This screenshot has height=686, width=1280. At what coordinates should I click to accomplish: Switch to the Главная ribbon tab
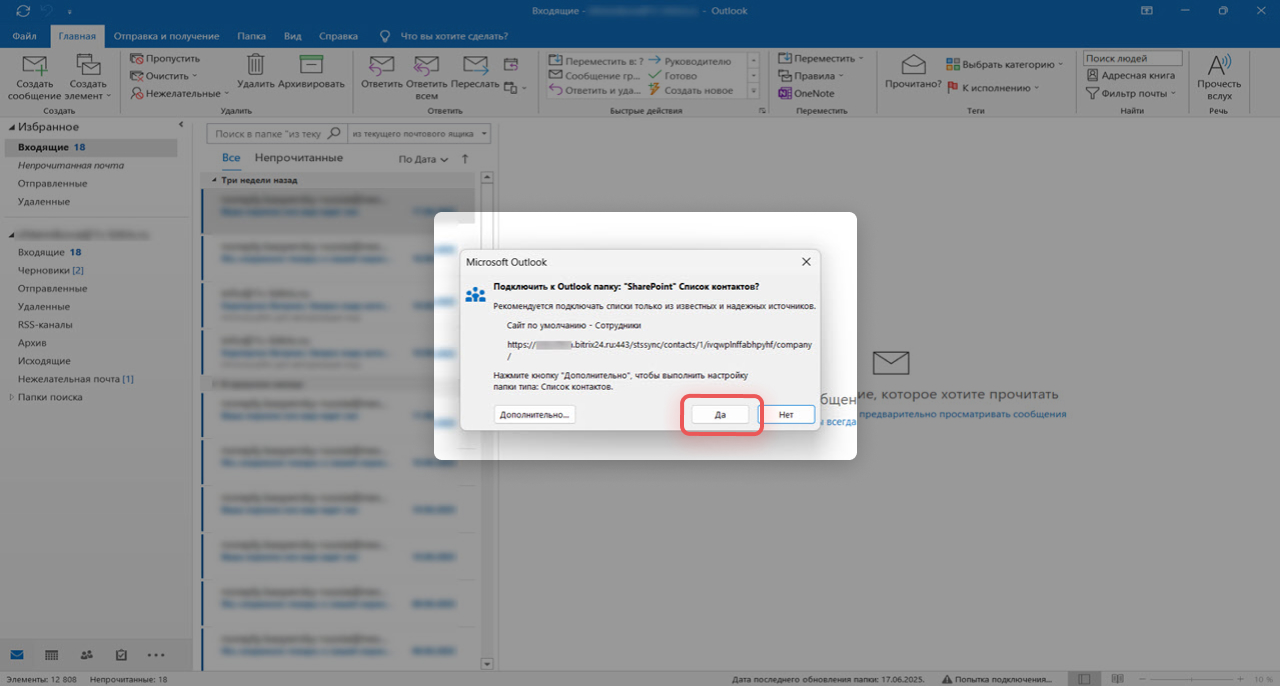point(77,36)
